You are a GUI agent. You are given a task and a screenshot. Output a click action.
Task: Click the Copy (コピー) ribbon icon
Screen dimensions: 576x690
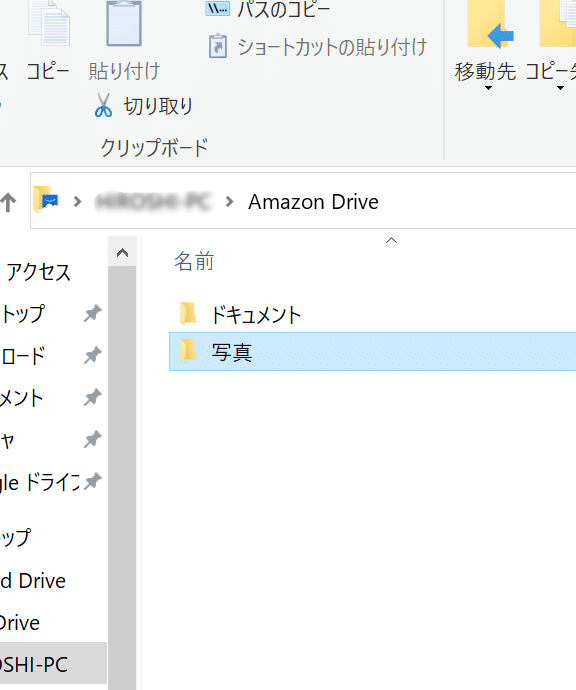48,23
